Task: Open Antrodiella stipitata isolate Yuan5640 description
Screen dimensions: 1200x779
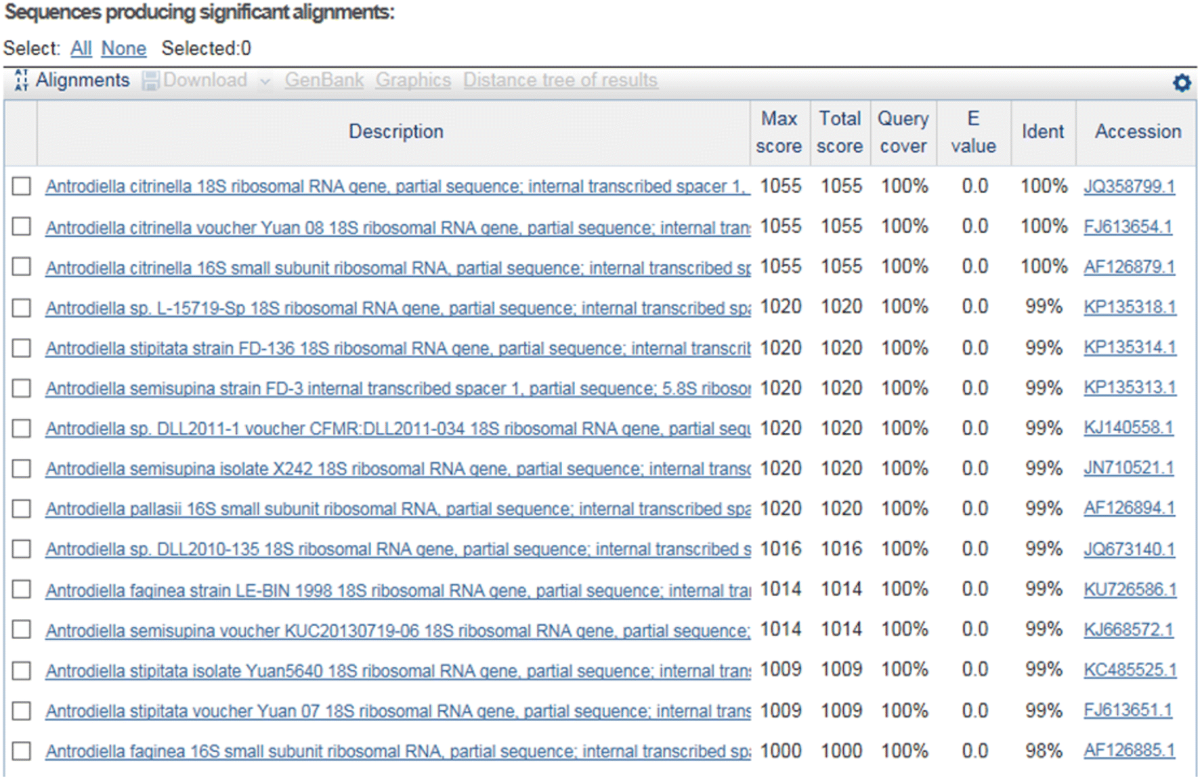Action: click(398, 670)
